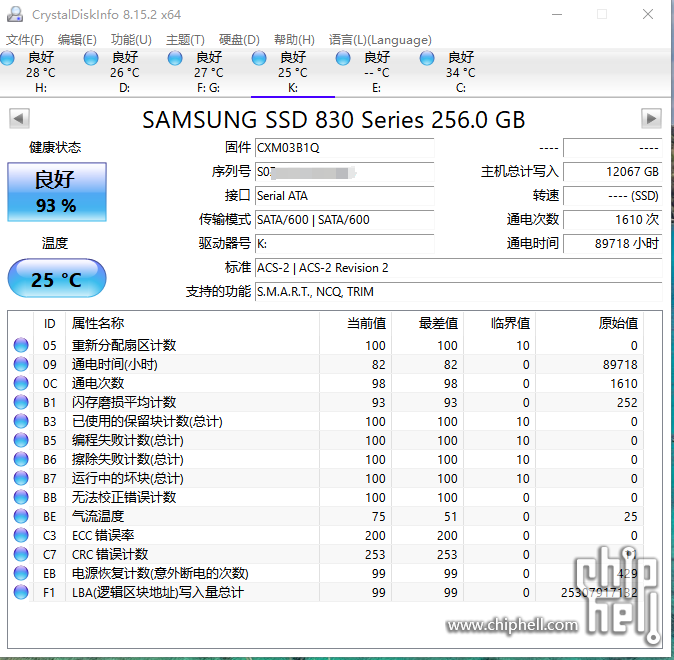Open the 文件(F) menu
Image resolution: width=674 pixels, height=660 pixels.
(x=25, y=40)
